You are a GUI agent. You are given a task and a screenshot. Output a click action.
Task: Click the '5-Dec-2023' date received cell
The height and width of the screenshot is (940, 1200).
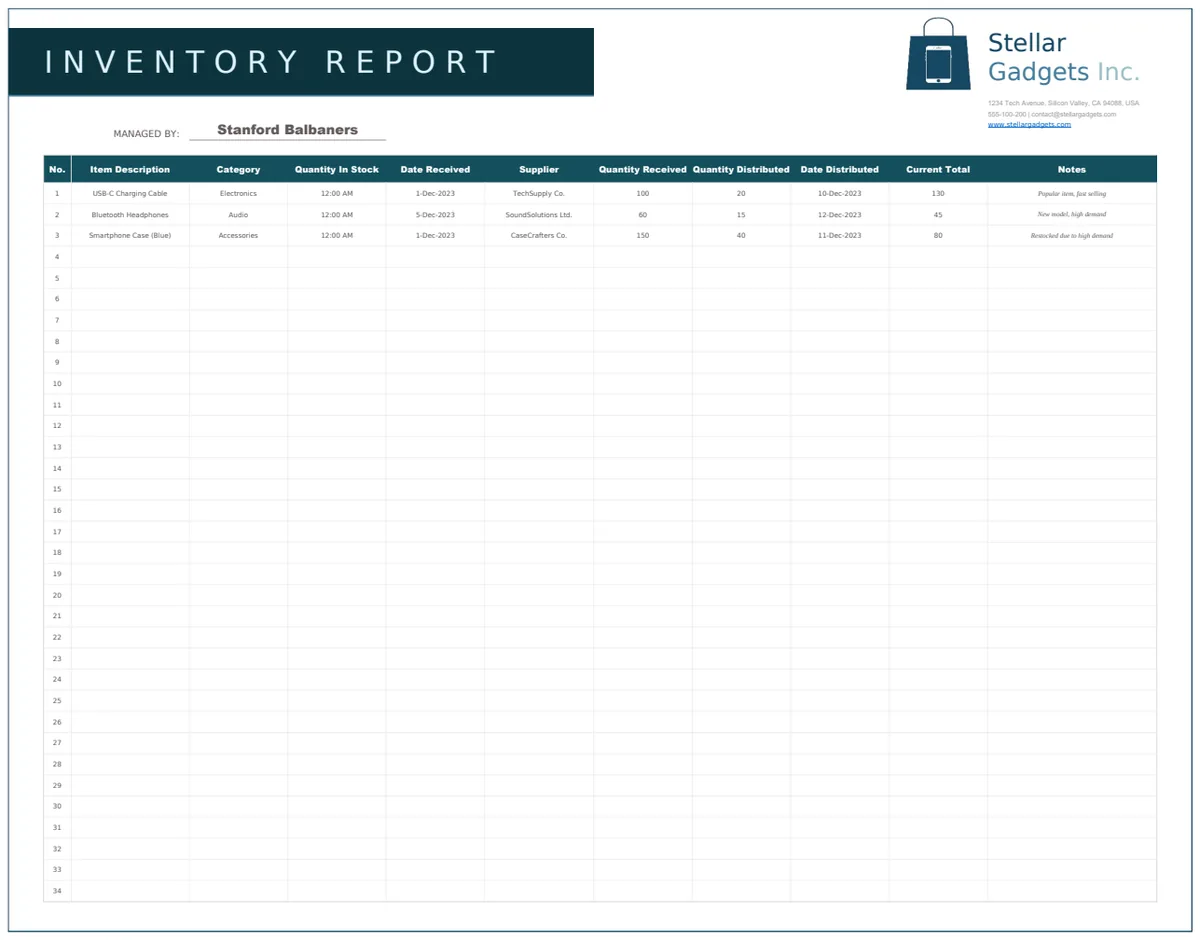(x=435, y=215)
